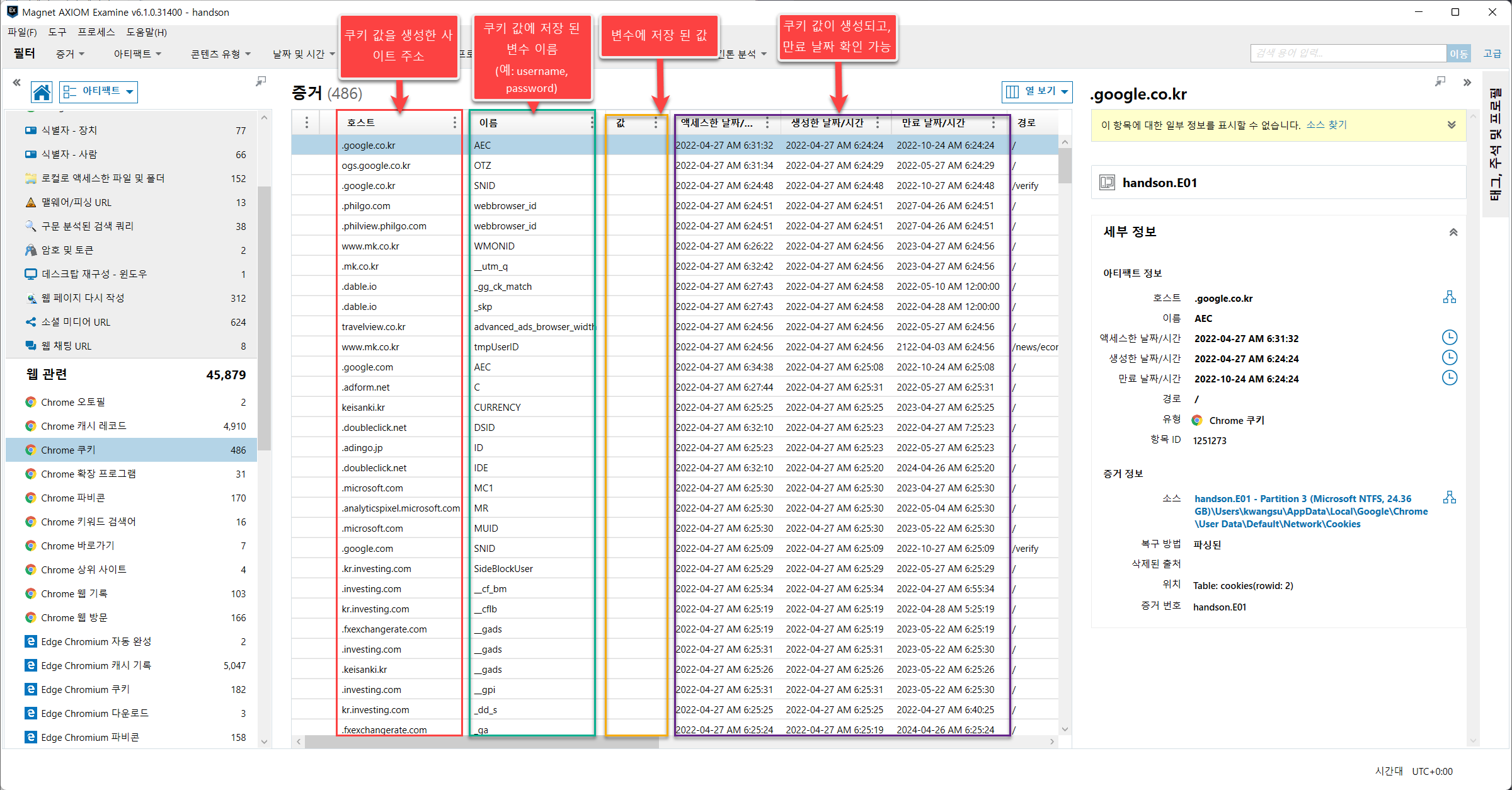This screenshot has width=1512, height=790.
Task: Select the .philgo.com webbrowser_id row
Action: coord(674,205)
